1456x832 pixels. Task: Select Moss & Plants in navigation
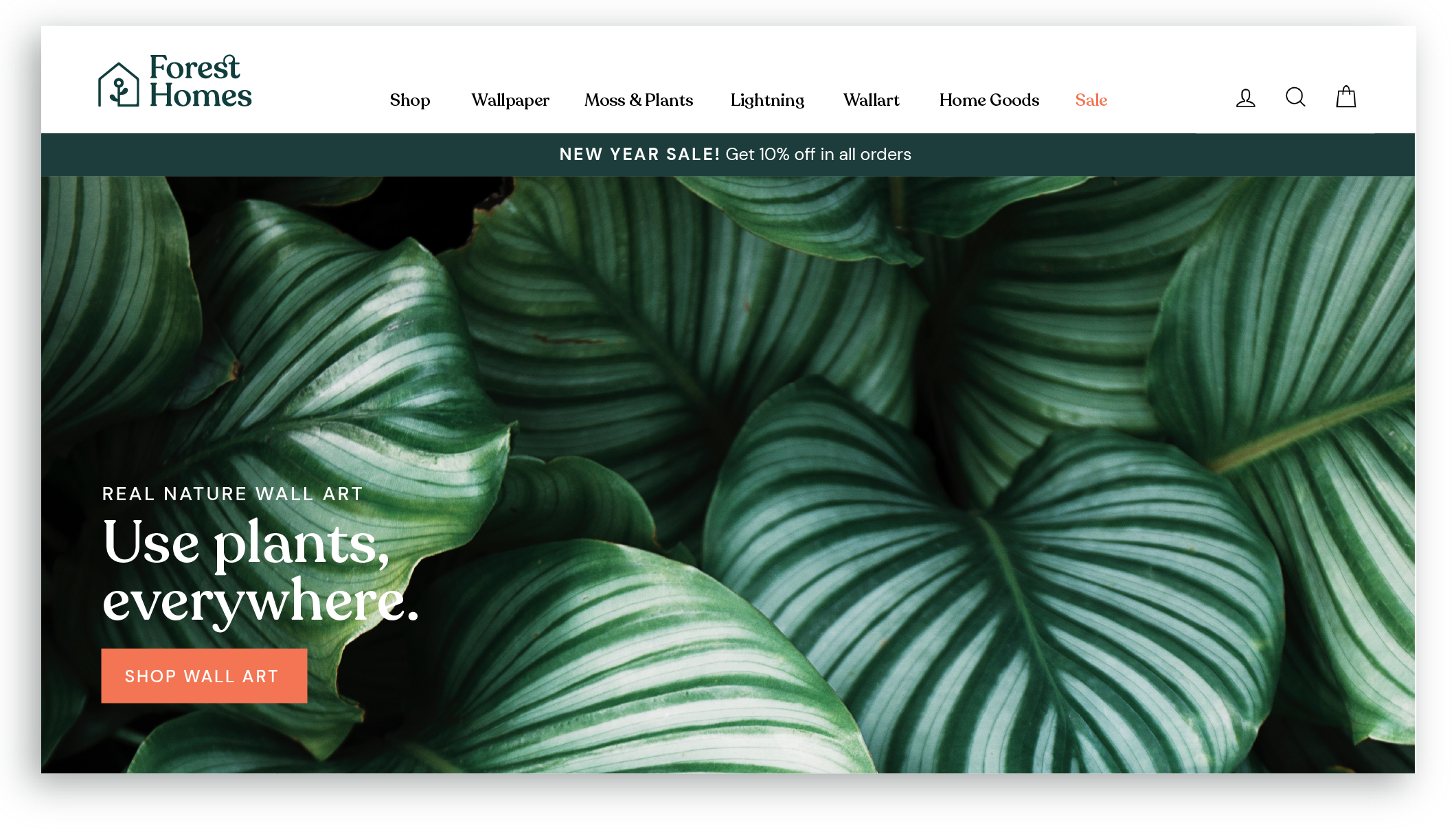639,100
